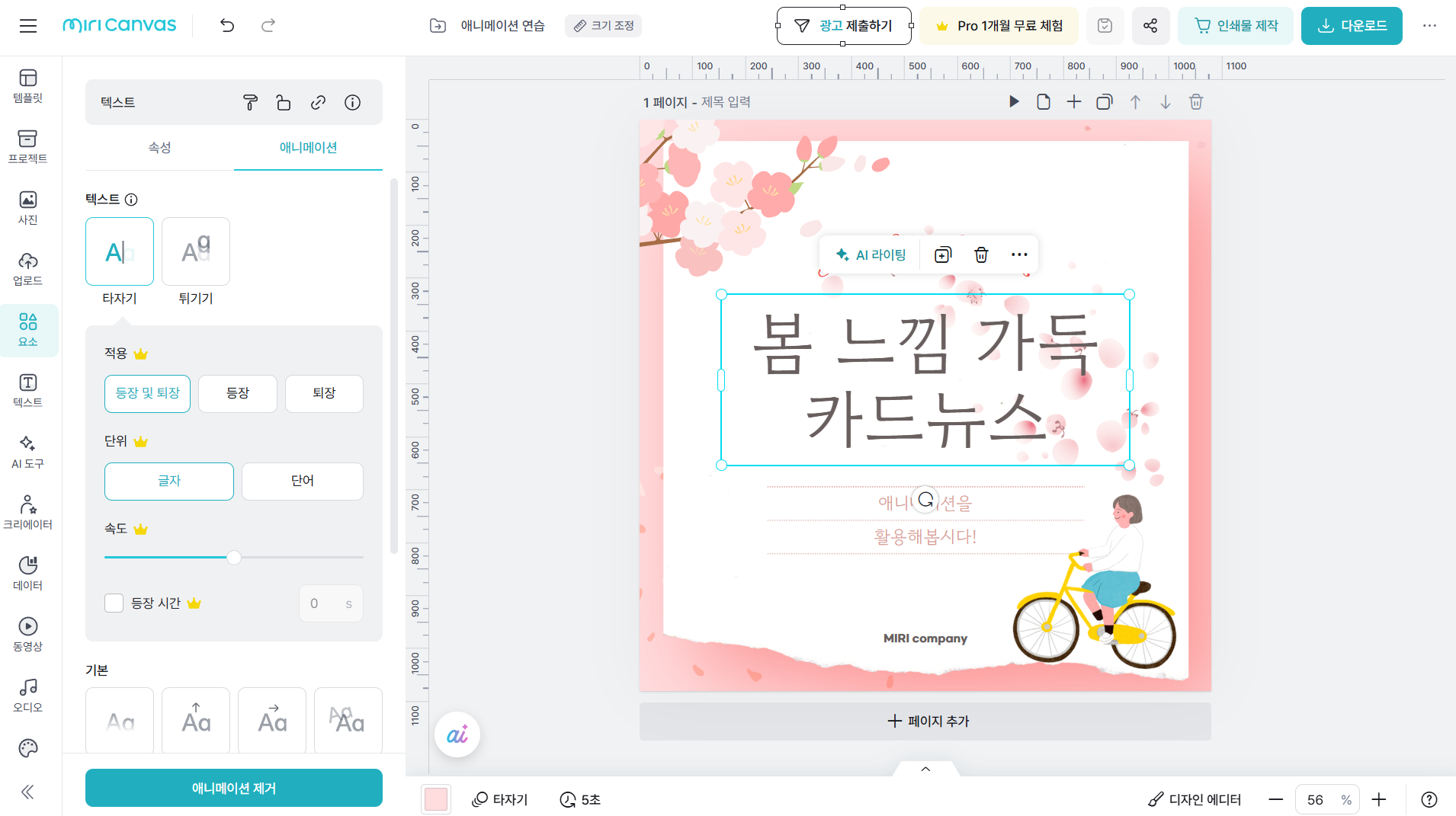The height and width of the screenshot is (816, 1456).
Task: Select the rise-up basic animation thumbnail
Action: click(x=196, y=721)
